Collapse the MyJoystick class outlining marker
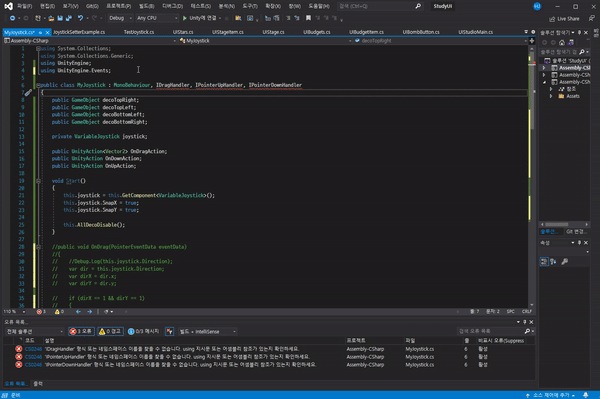 point(38,85)
